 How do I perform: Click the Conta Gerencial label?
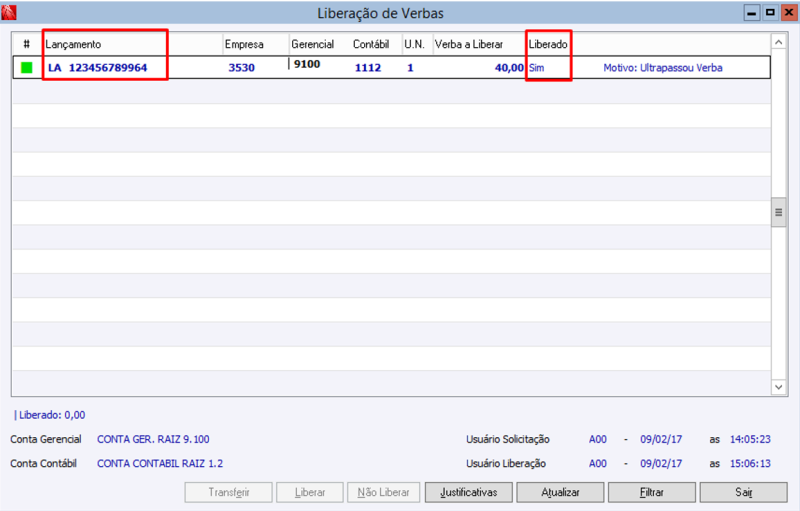point(46,439)
